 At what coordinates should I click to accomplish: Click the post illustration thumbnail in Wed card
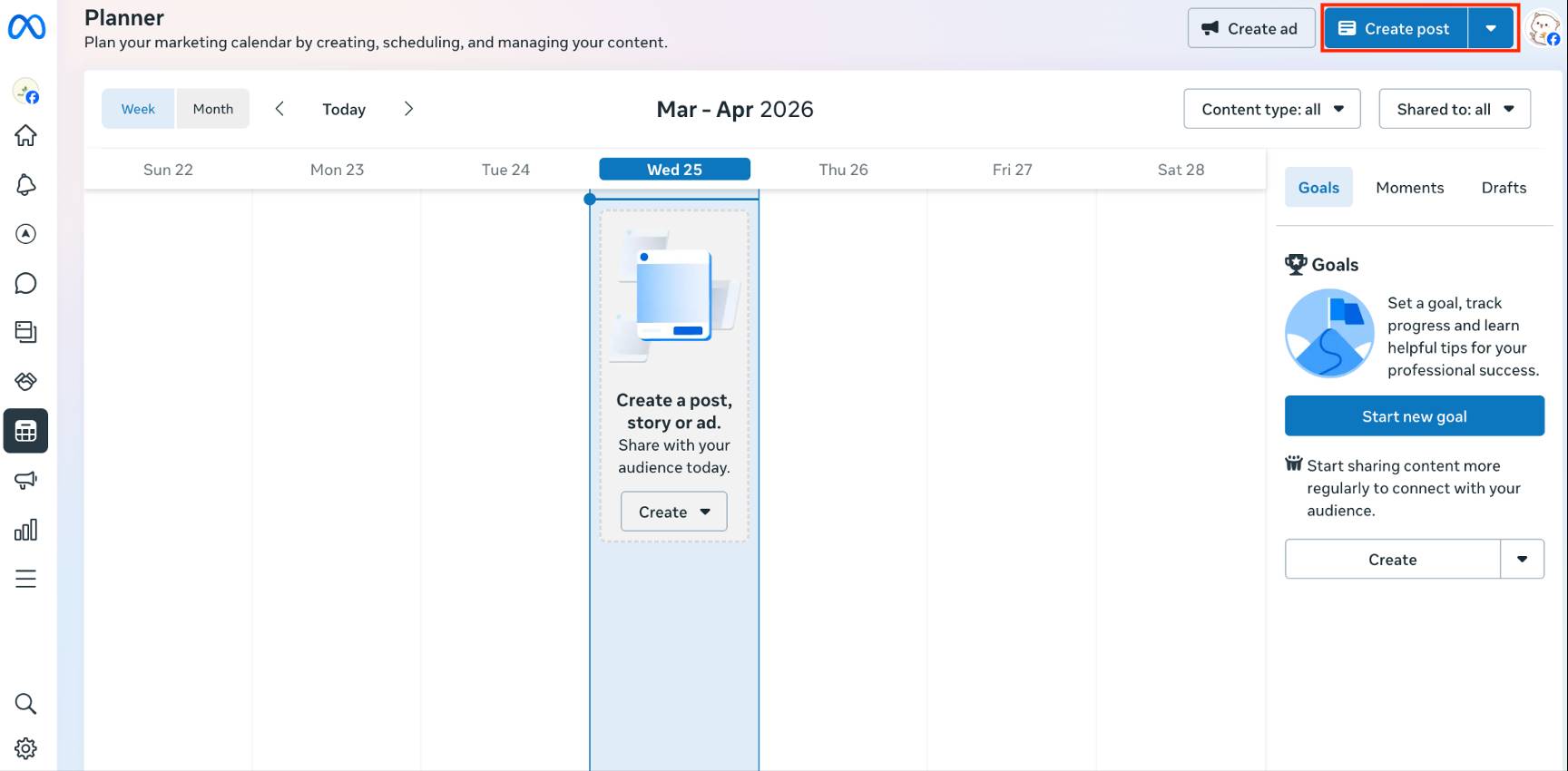point(676,295)
